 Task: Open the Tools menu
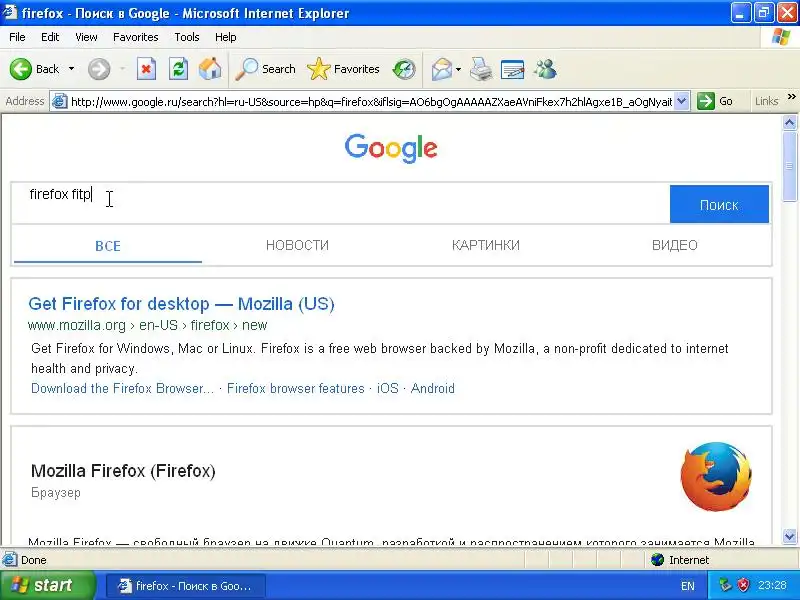187,37
